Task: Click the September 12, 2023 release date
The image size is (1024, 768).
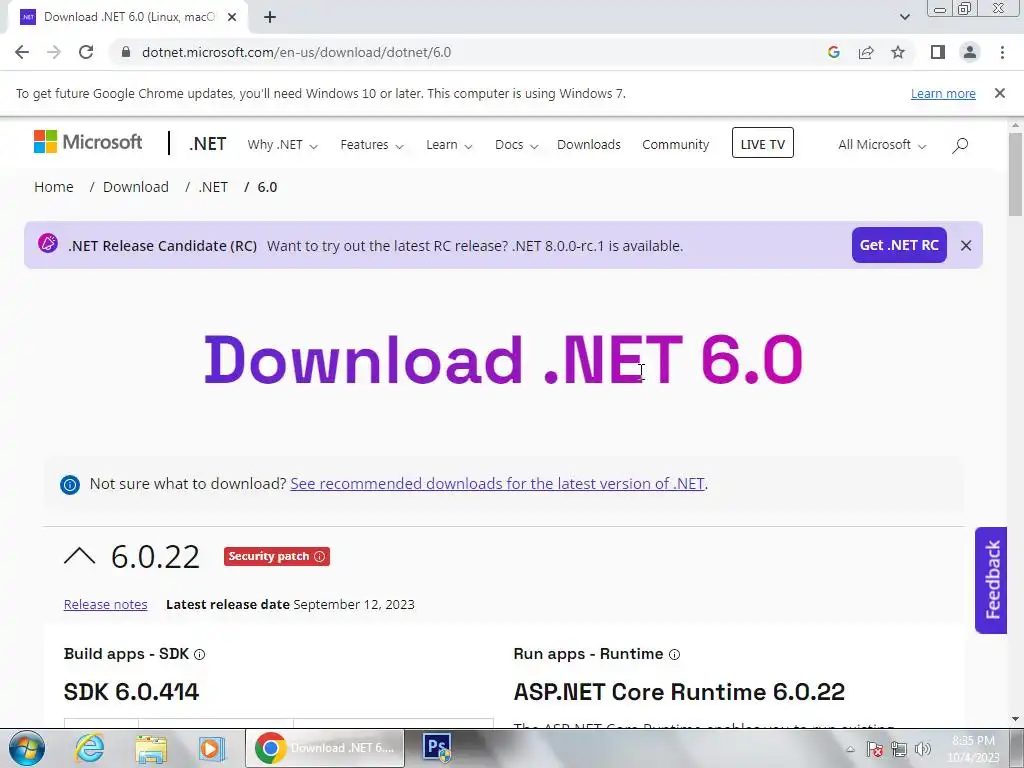Action: [354, 604]
